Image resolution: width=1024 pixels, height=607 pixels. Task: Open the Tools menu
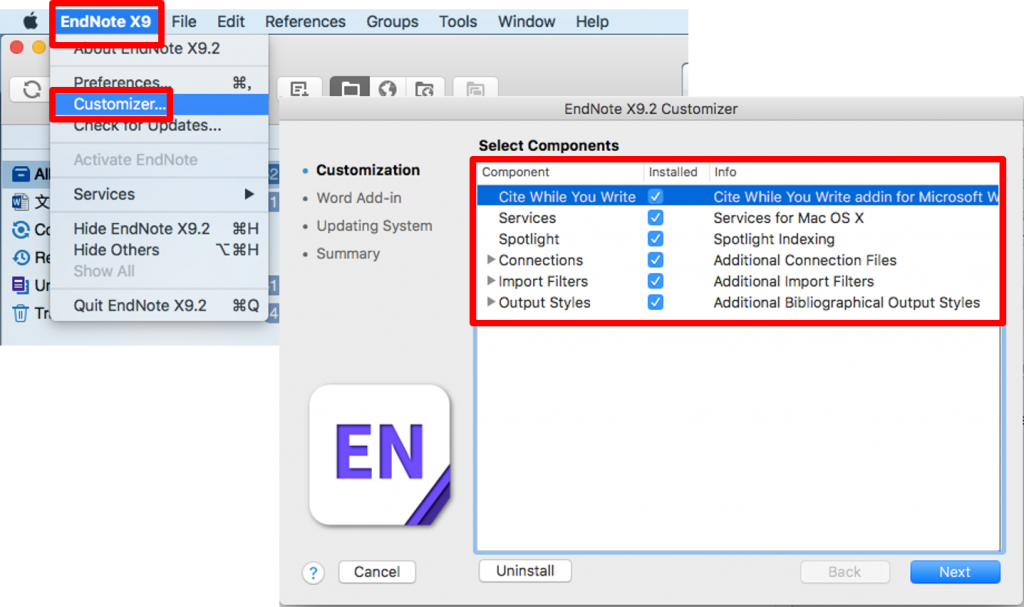pos(458,22)
